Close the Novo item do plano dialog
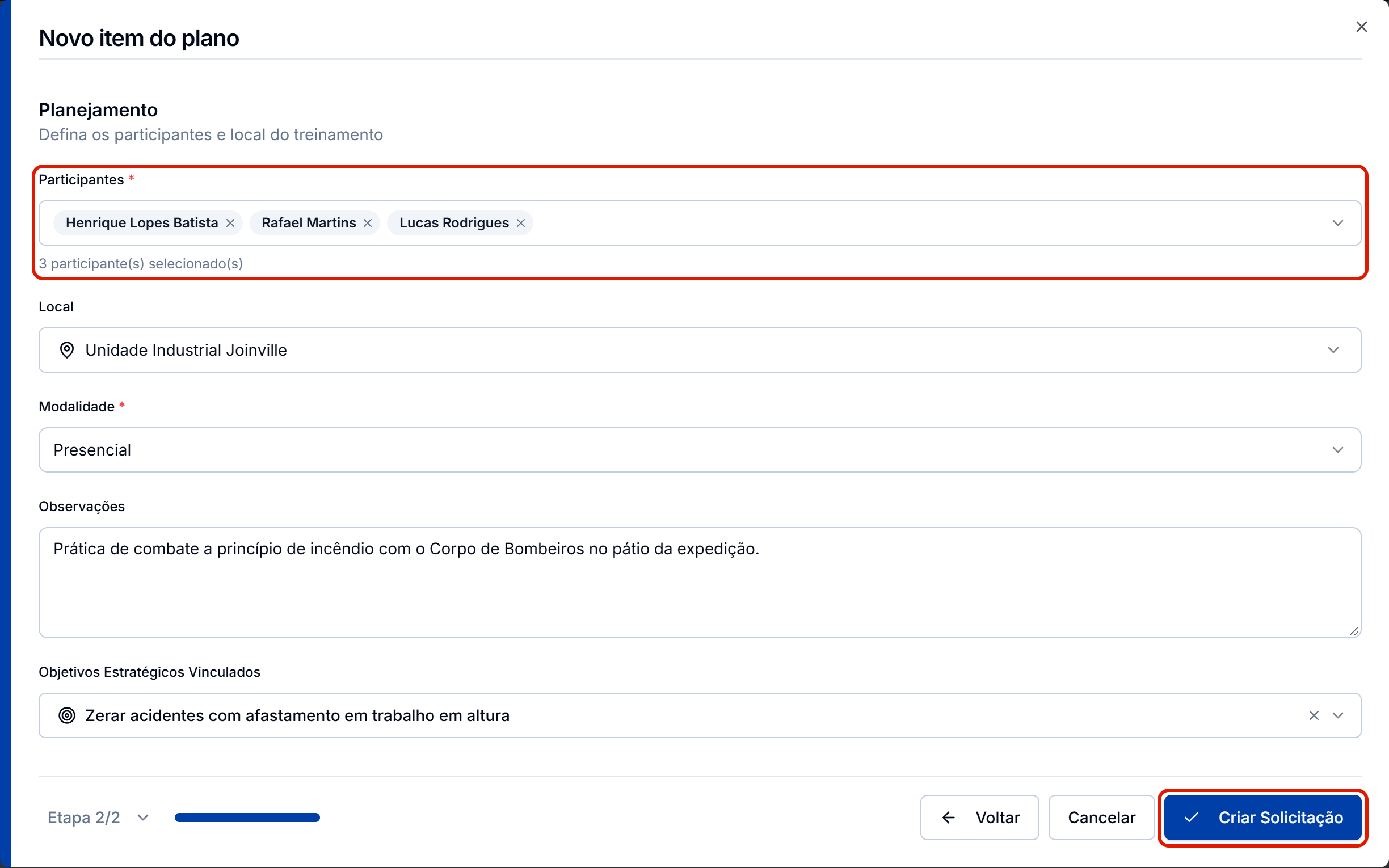The image size is (1389, 868). pyautogui.click(x=1361, y=27)
